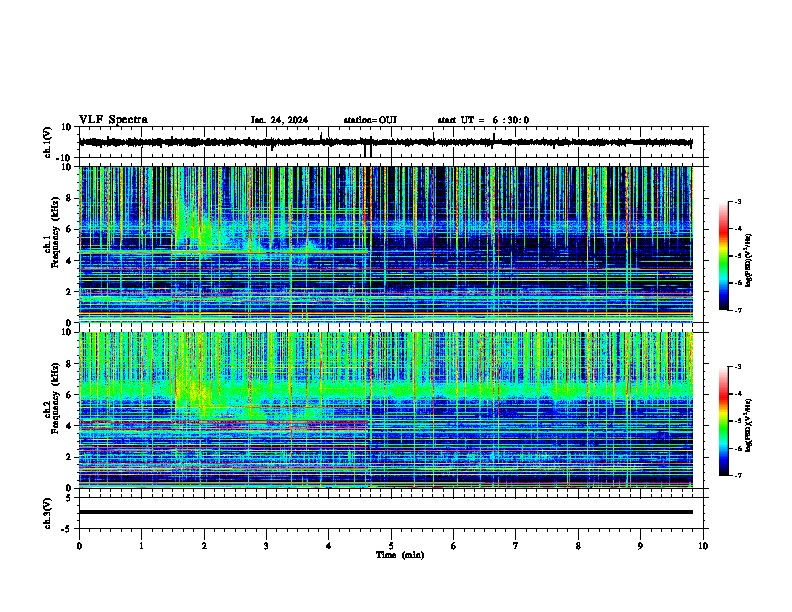This screenshot has height=612, width=792.
Task: Click the "Time (min)" axis label
Action: click(400, 555)
